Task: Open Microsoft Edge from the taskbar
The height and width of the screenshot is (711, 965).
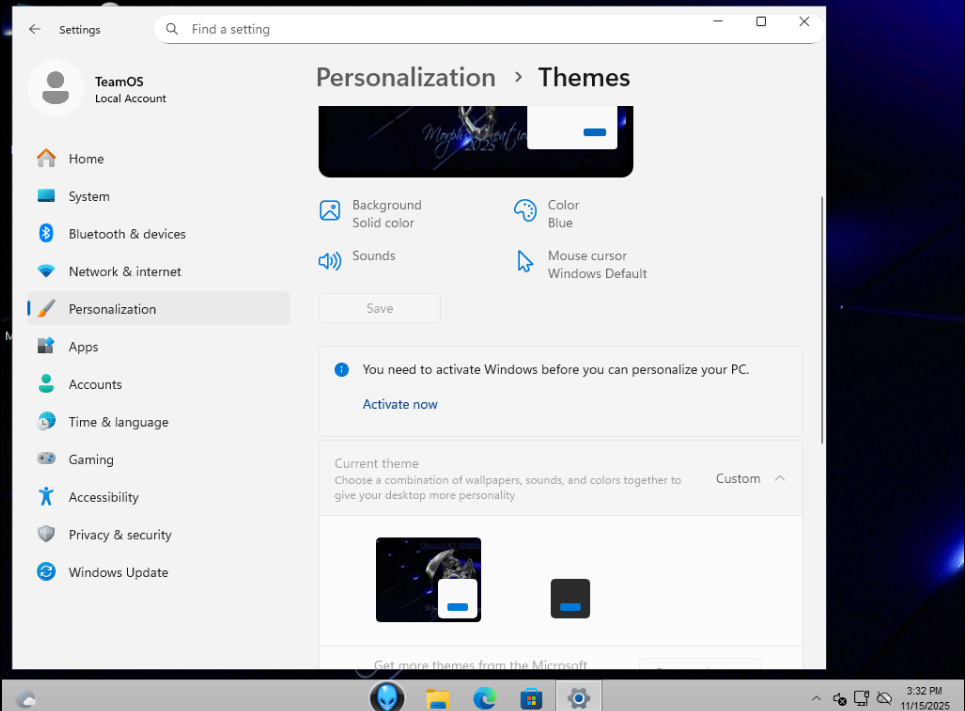Action: 485,698
